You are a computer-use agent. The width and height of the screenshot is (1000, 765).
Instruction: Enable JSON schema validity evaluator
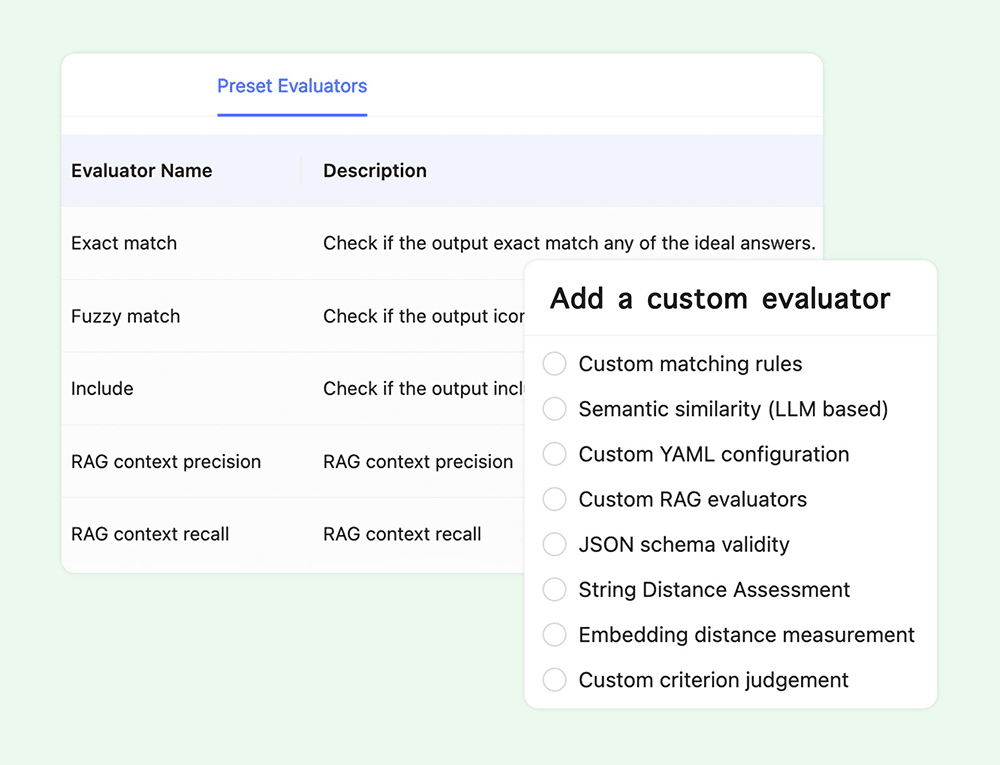(x=554, y=544)
